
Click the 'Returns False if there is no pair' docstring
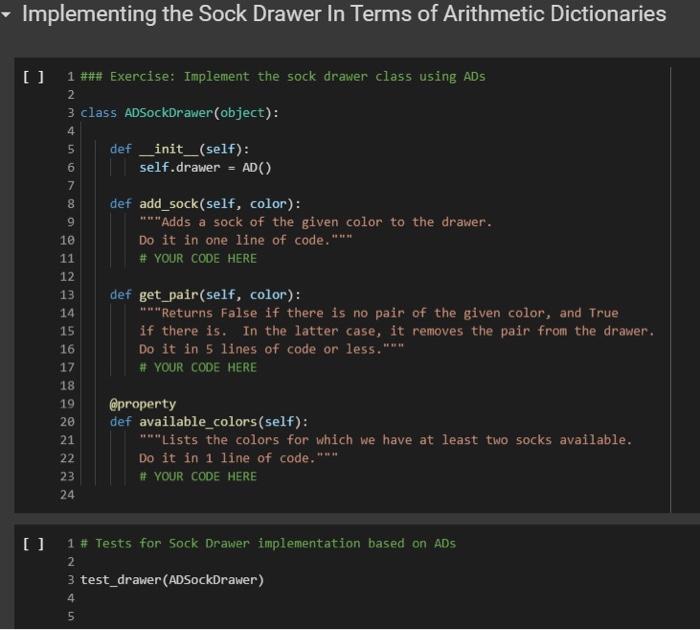379,313
